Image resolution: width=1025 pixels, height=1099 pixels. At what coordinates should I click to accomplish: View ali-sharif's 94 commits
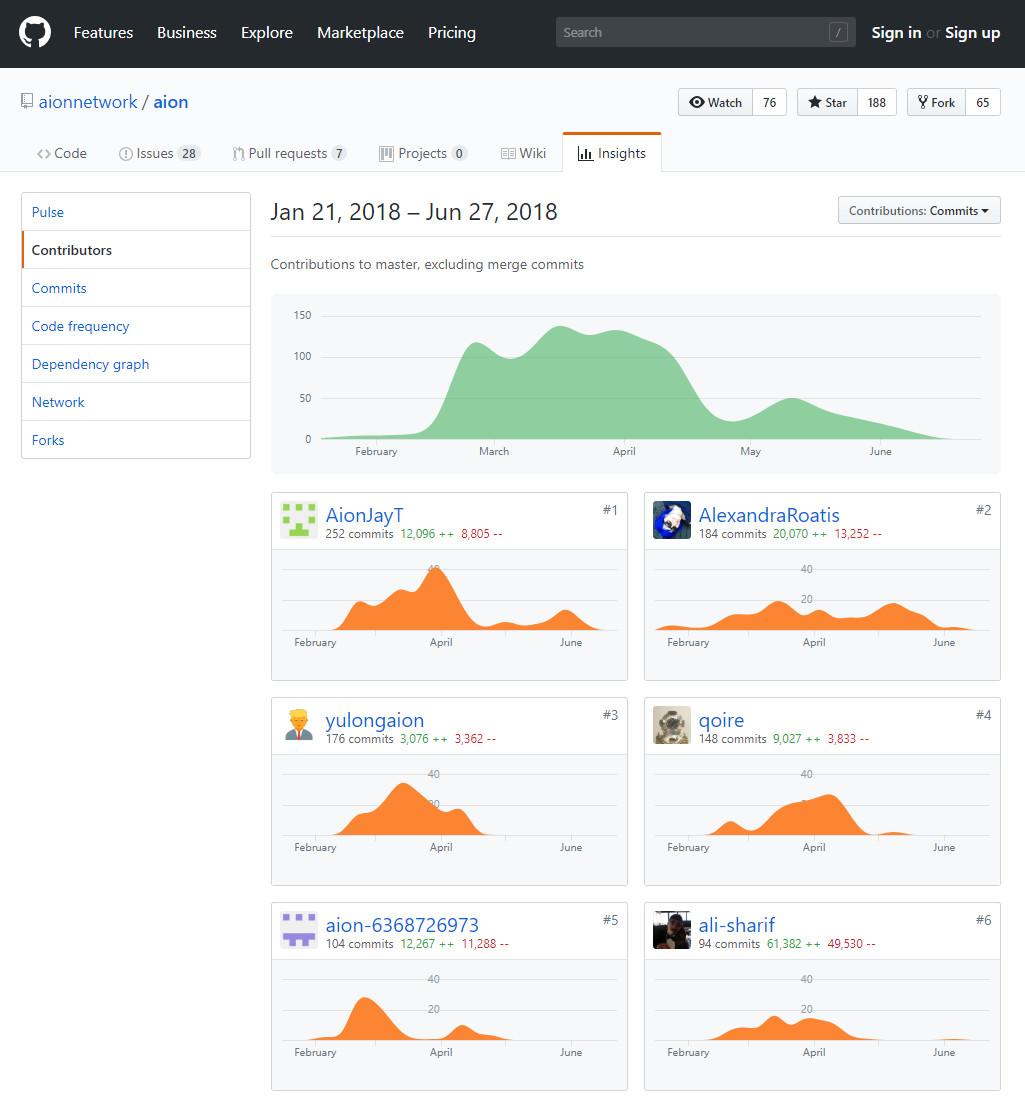coord(729,944)
